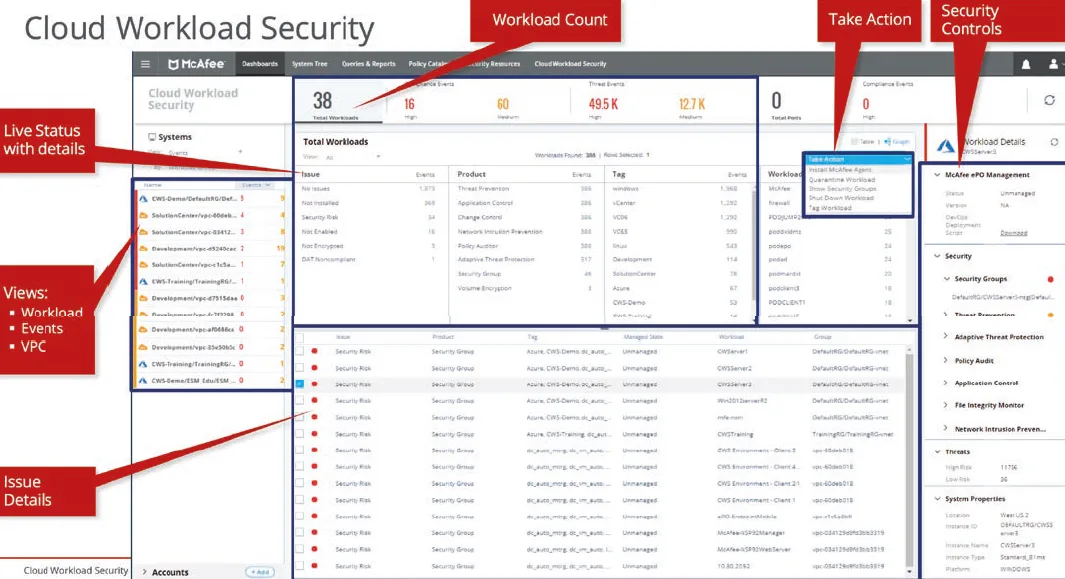This screenshot has height=579, width=1065.
Task: Select Tag Workload from Take Action menu
Action: (830, 208)
